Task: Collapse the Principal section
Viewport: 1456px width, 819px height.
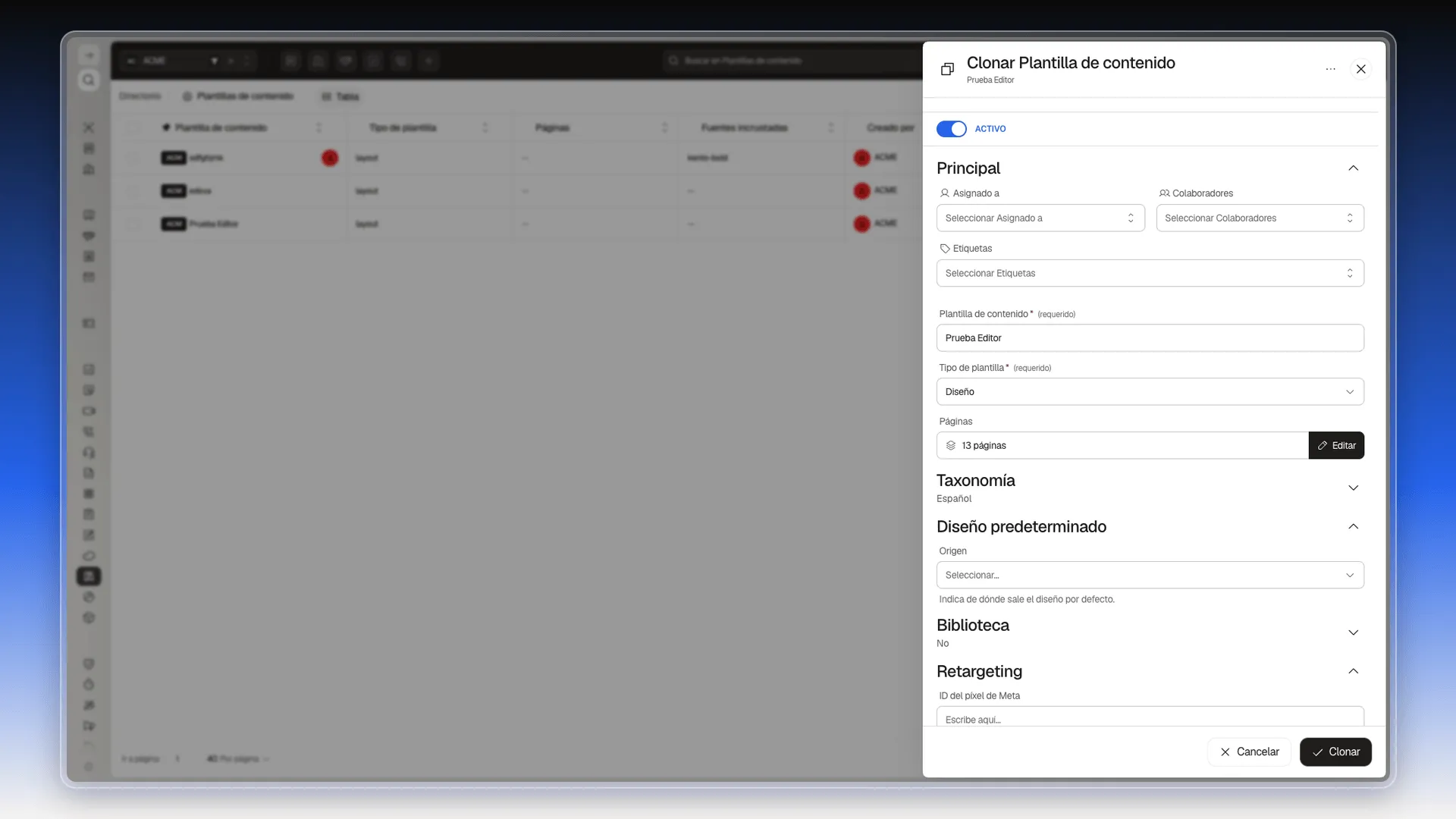Action: [1353, 168]
